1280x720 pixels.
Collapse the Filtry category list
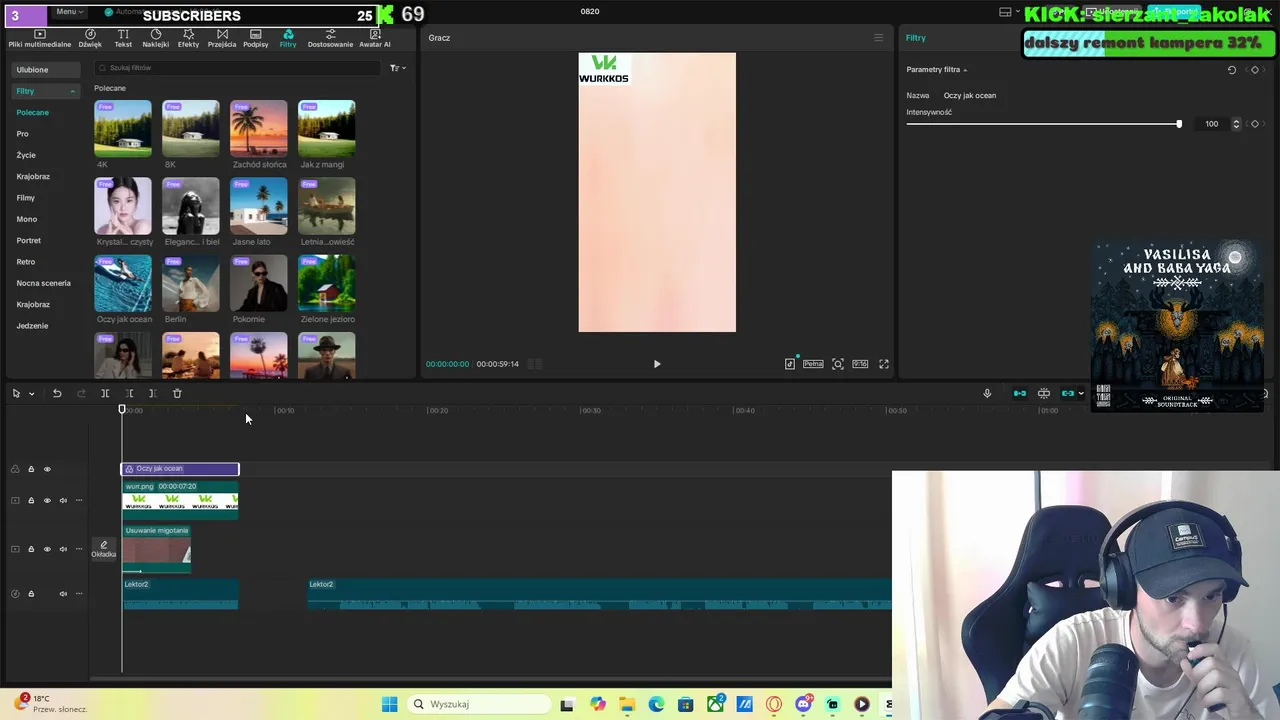point(72,91)
